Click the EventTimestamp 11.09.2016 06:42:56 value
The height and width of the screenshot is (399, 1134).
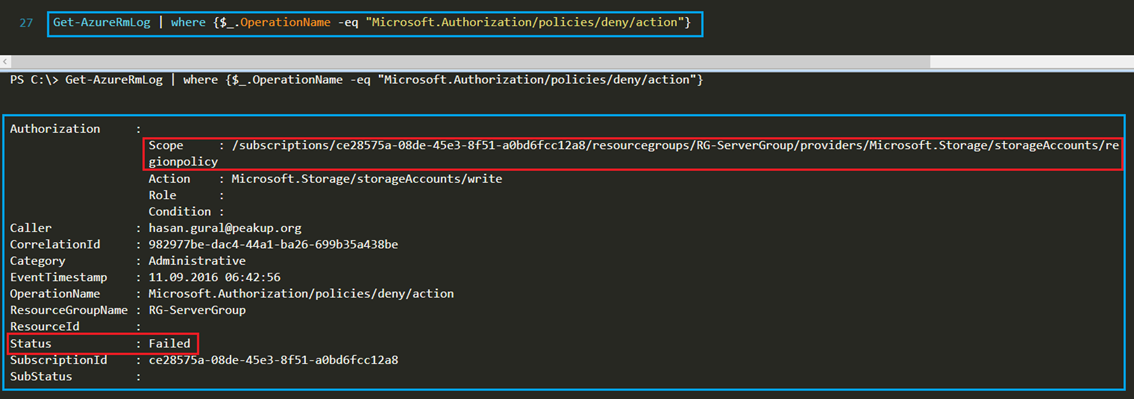point(214,278)
